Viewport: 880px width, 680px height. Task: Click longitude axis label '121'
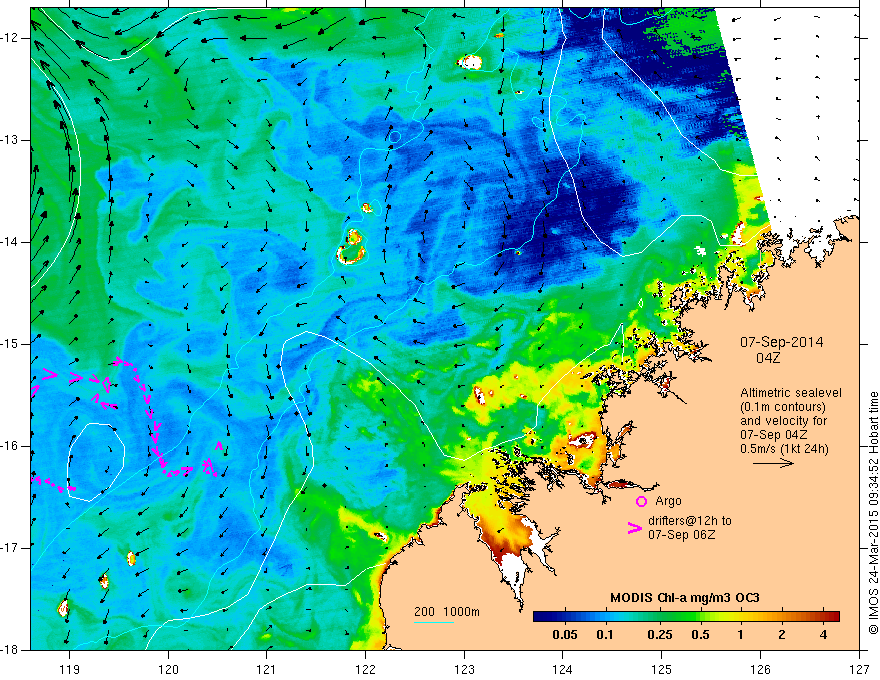click(267, 669)
